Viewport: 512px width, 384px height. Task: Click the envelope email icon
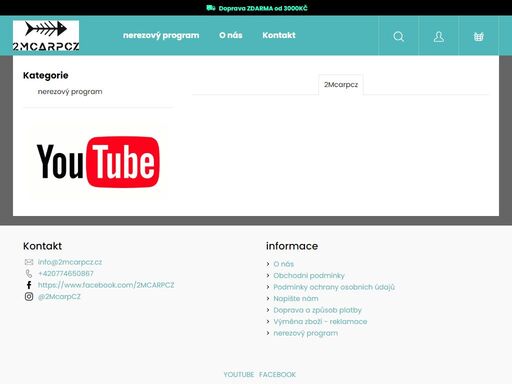tap(29, 262)
